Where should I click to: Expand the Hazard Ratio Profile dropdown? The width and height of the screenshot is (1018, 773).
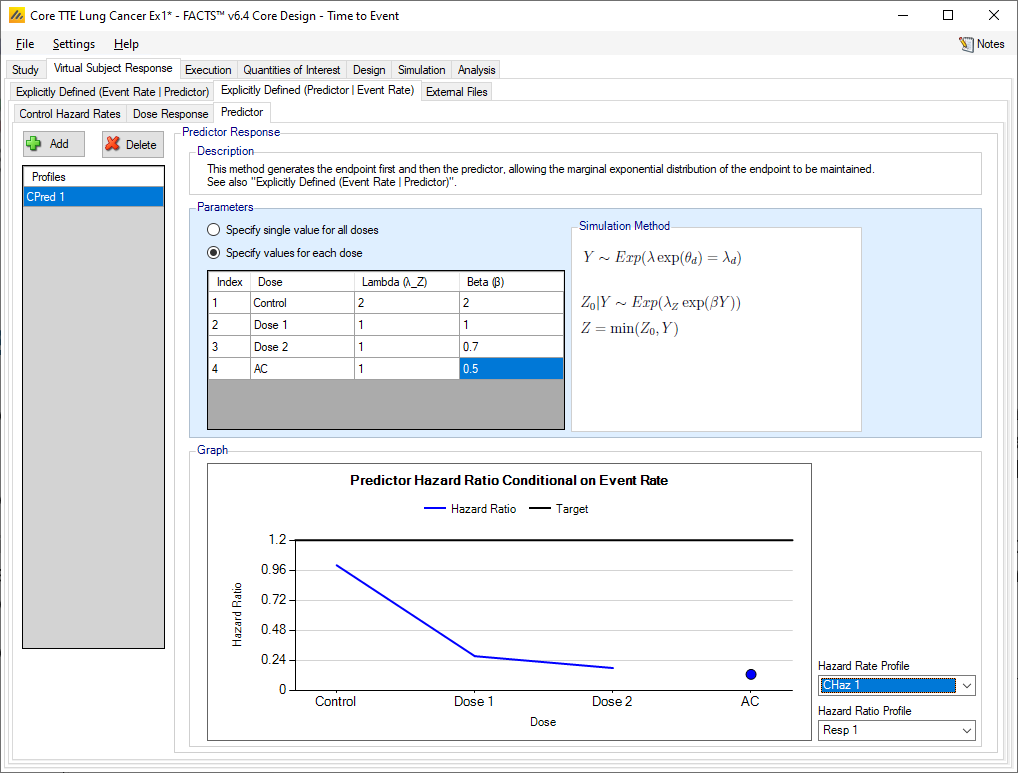point(965,730)
